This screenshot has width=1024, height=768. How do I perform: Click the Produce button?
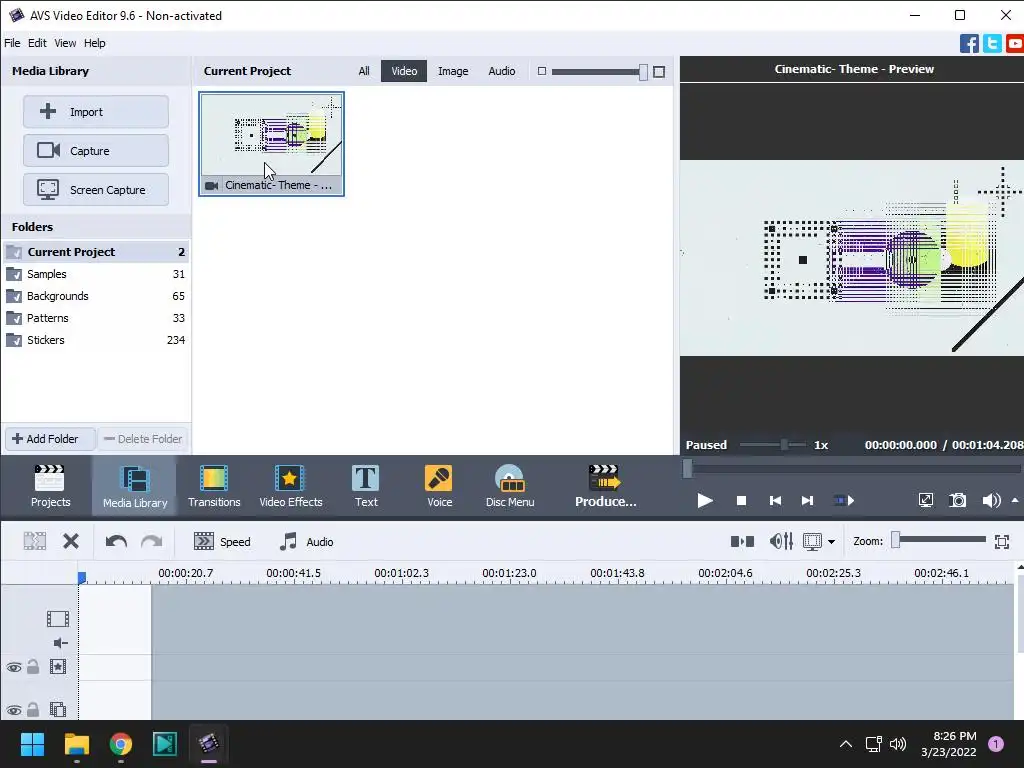[x=605, y=486]
